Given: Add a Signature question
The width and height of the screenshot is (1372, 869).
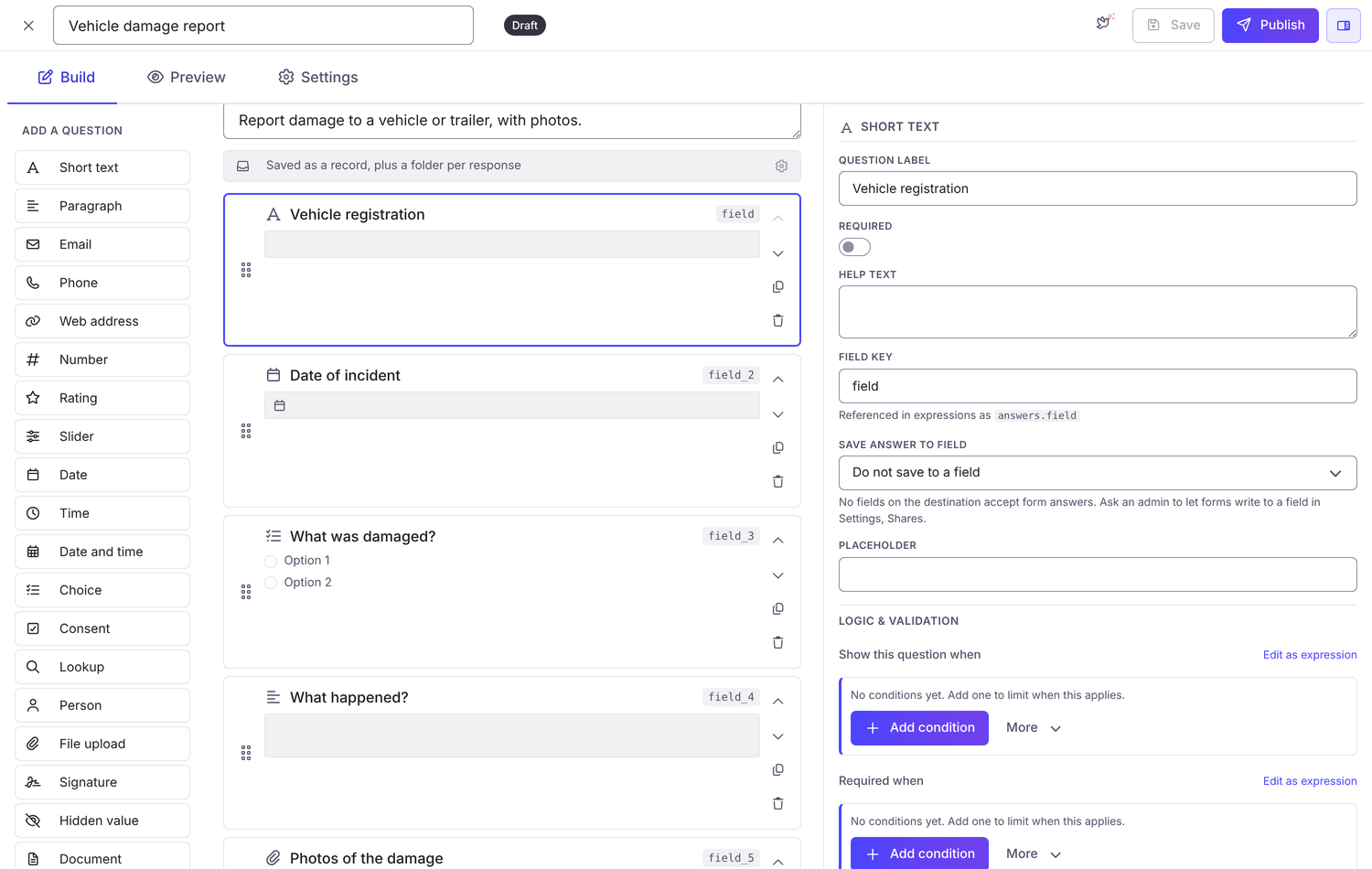Looking at the screenshot, I should pos(102,782).
